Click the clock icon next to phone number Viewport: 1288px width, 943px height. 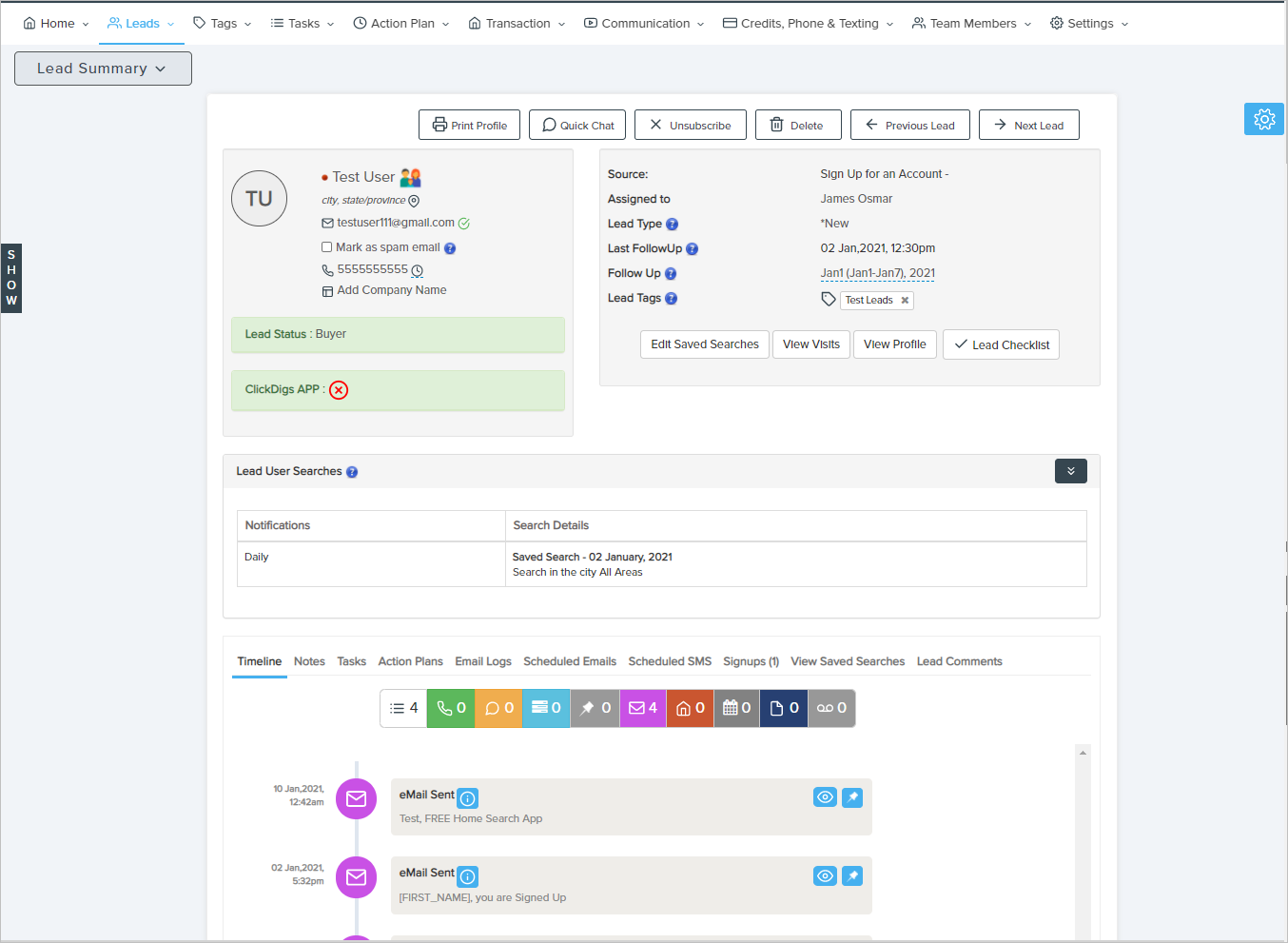tap(417, 271)
